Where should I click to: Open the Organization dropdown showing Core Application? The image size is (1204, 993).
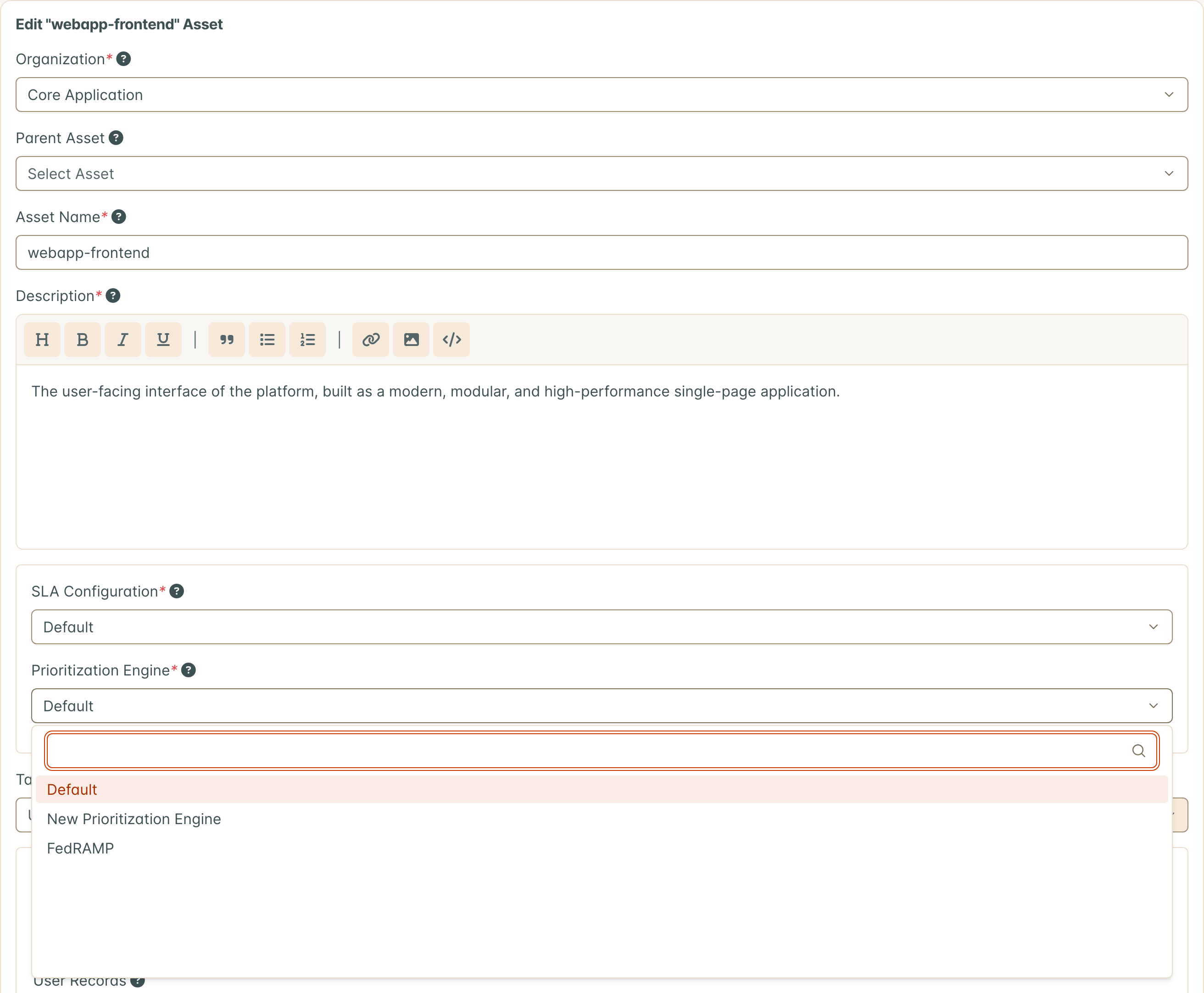coord(602,95)
